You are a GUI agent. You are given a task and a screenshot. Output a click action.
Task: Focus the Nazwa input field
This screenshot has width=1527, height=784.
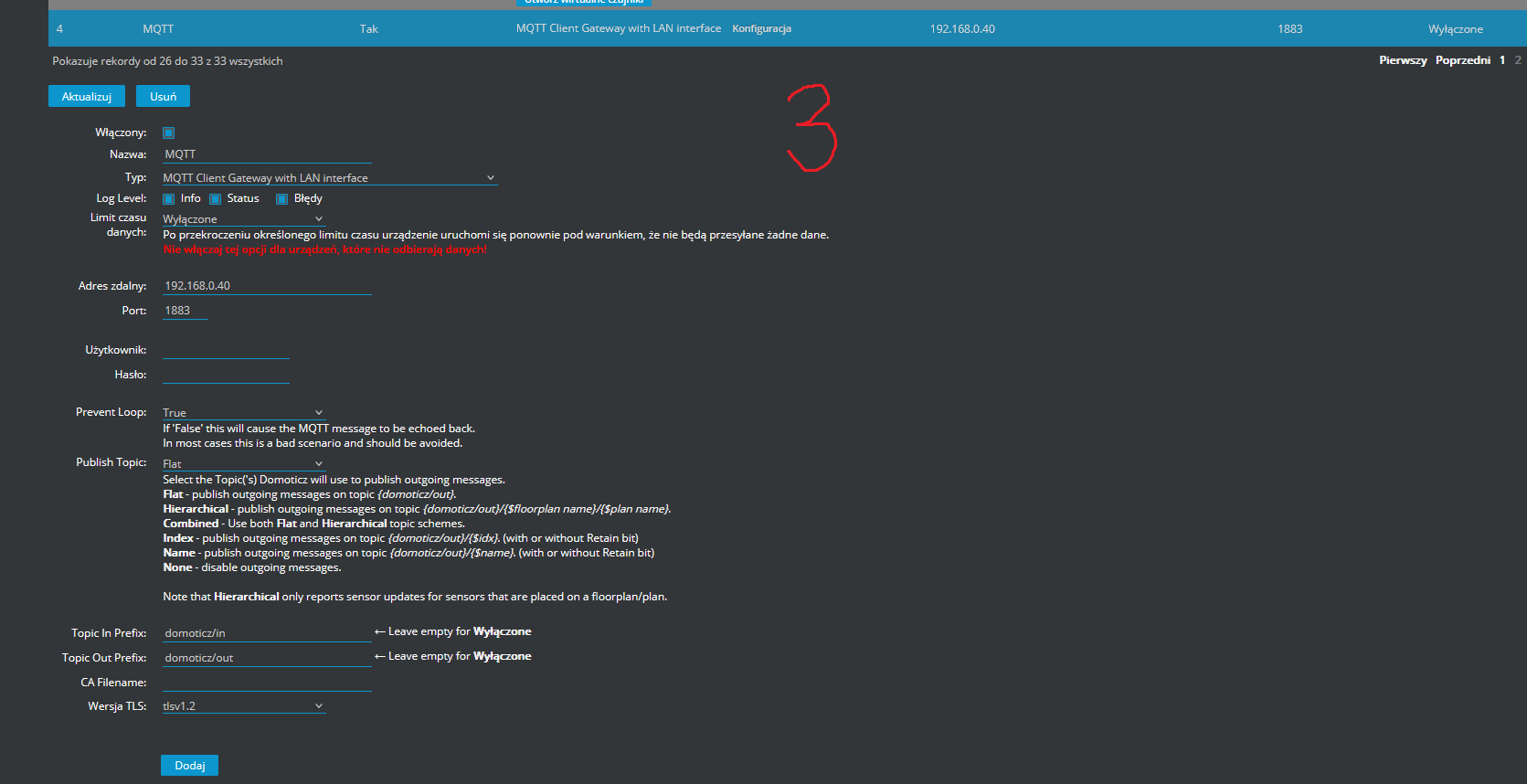pos(267,154)
